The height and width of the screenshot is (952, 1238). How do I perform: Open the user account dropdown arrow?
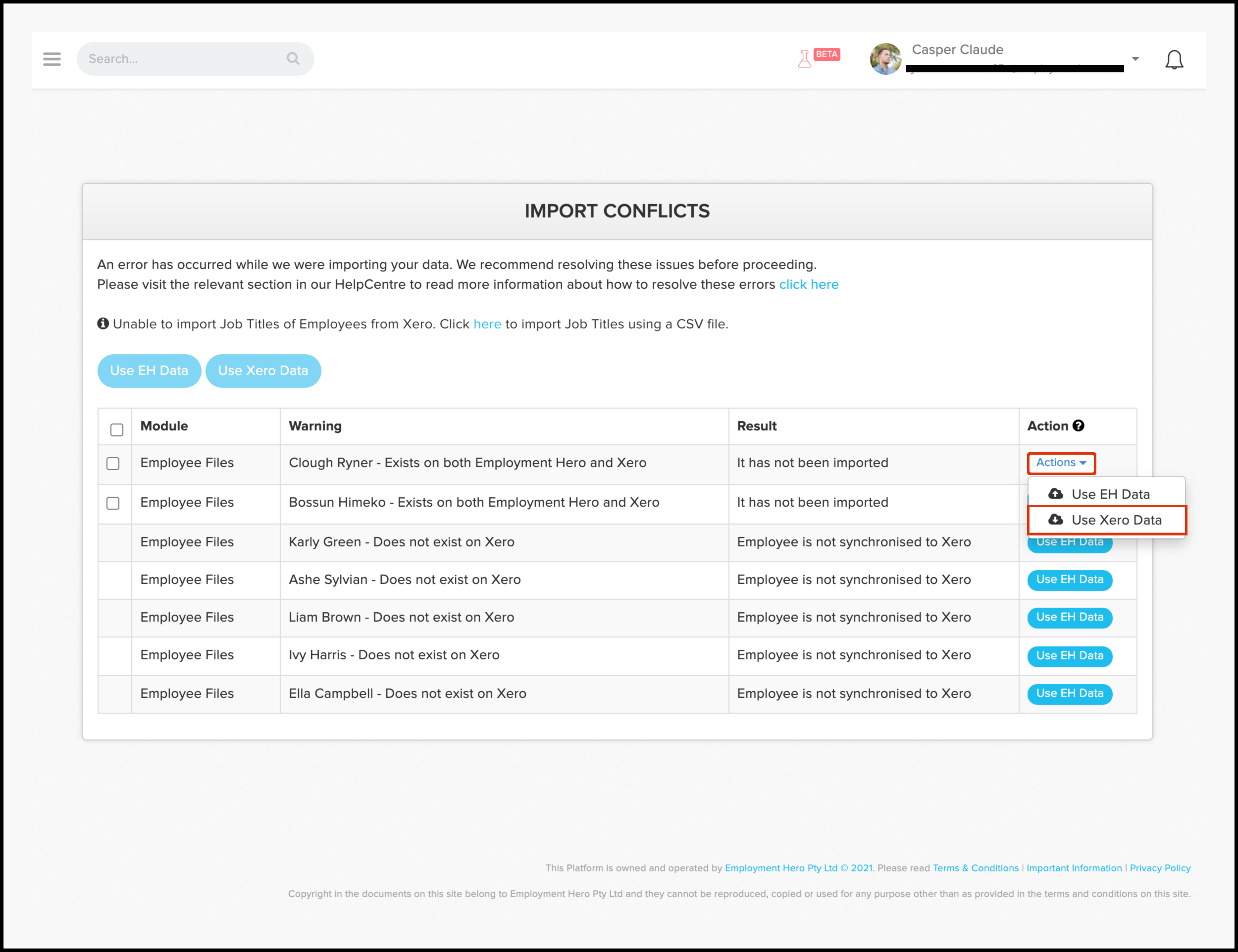point(1135,59)
